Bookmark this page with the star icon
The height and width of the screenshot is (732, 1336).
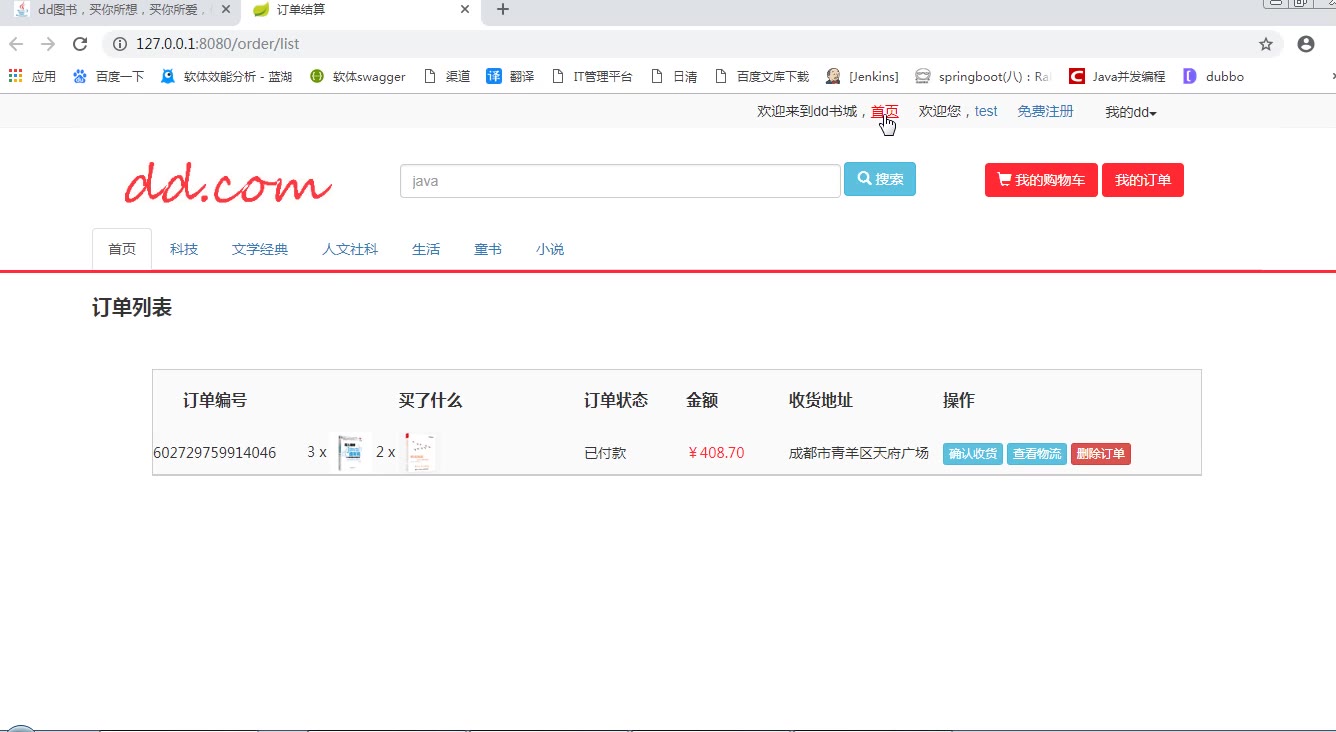pos(1265,44)
